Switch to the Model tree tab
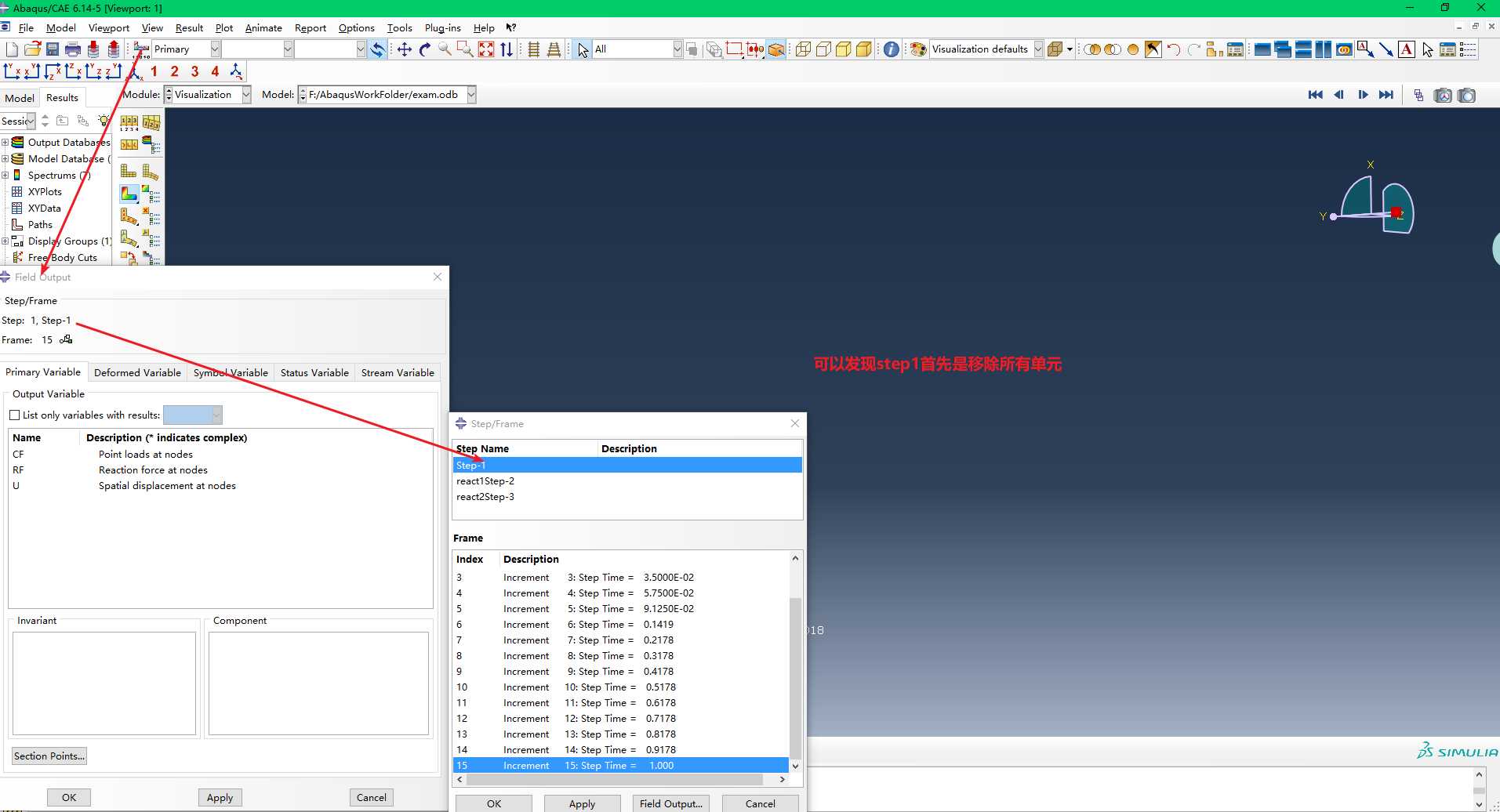The width and height of the screenshot is (1500, 812). [20, 98]
